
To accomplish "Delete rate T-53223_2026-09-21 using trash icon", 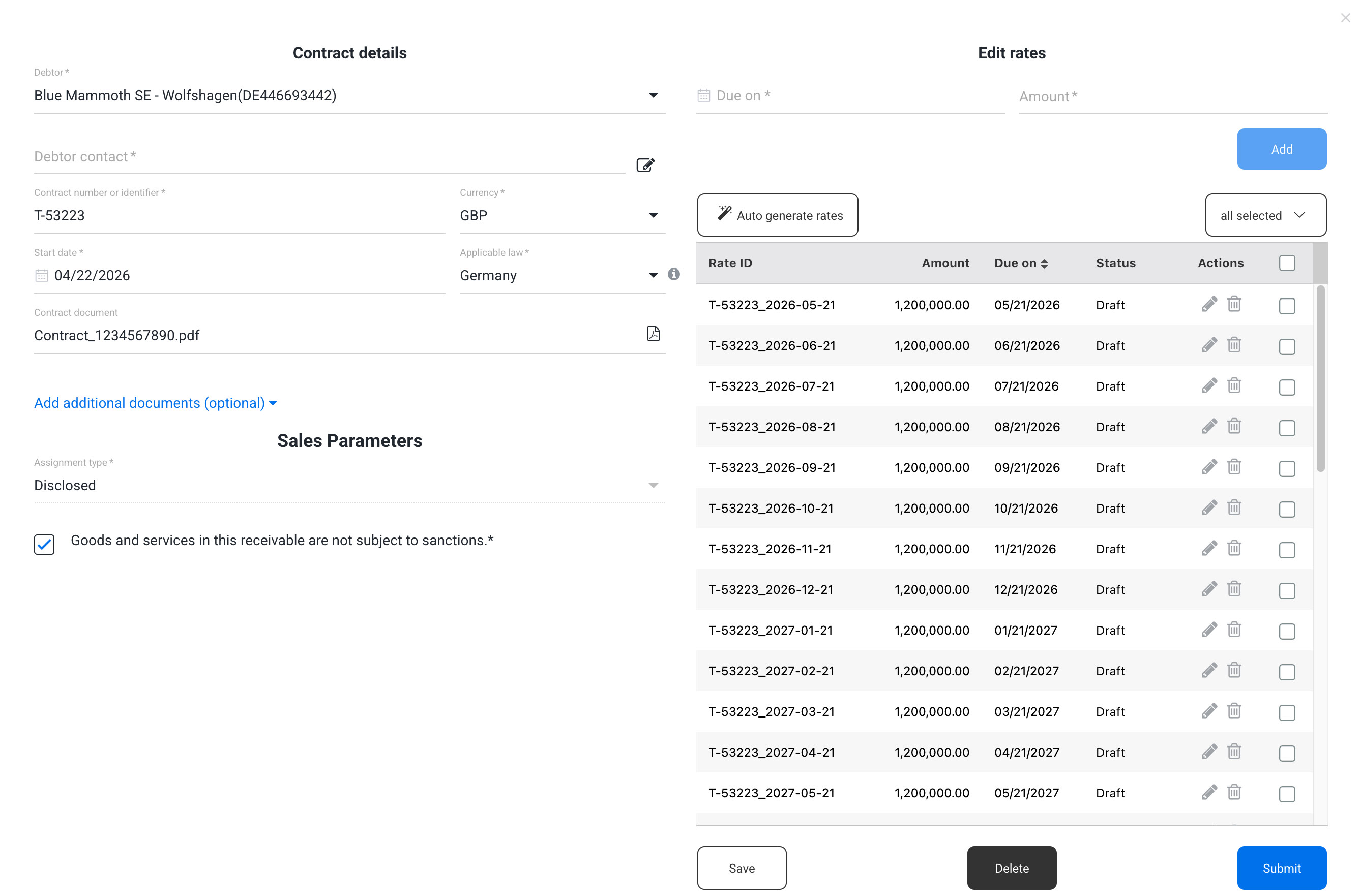I will pyautogui.click(x=1234, y=467).
